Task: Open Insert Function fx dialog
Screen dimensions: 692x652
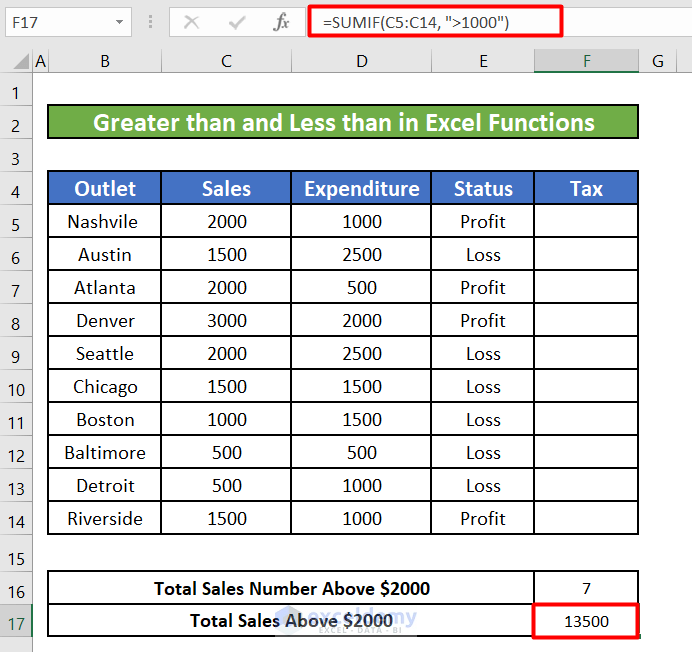Action: pos(281,22)
